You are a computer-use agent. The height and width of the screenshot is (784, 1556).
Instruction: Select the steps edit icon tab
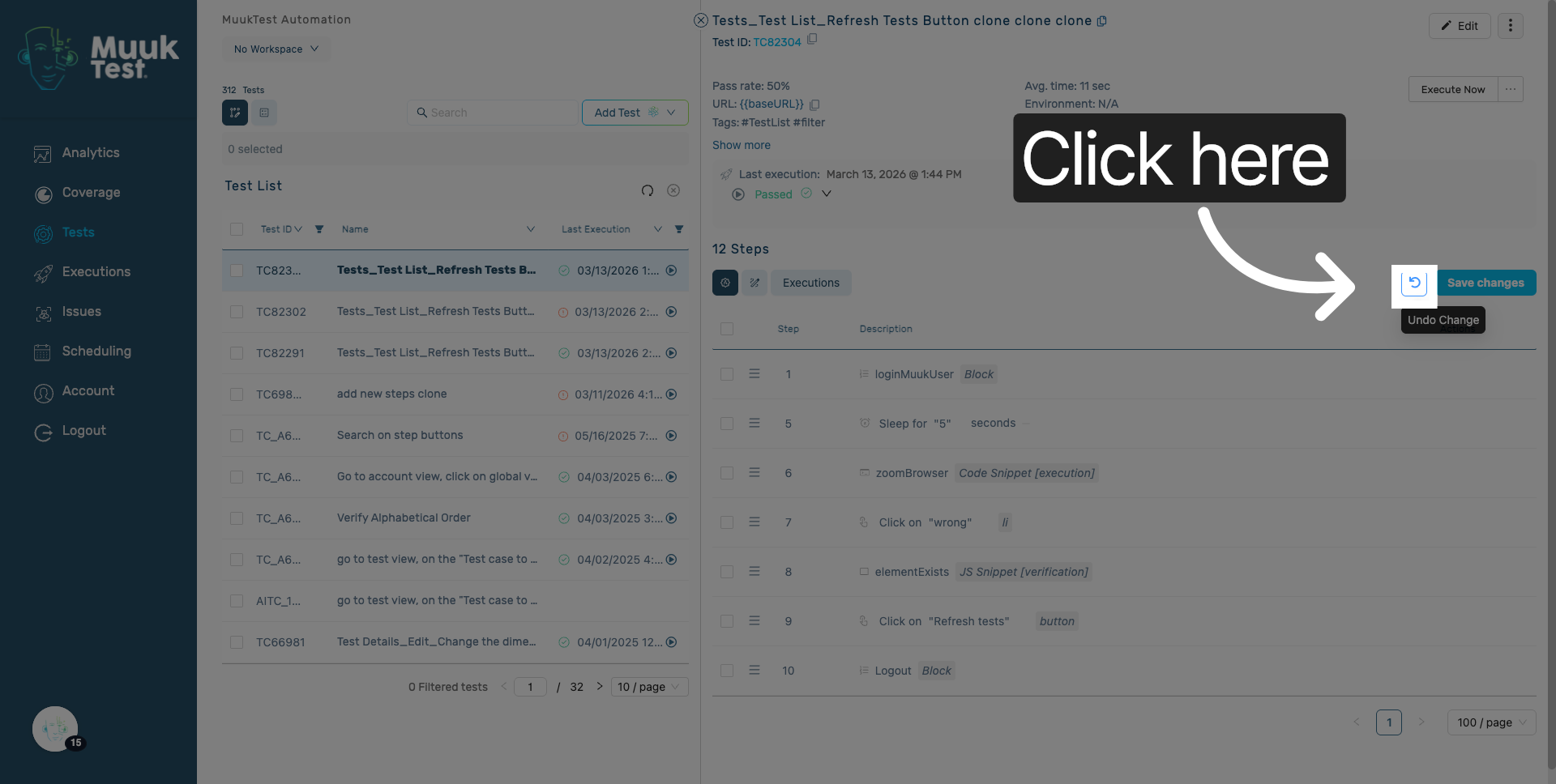(754, 283)
